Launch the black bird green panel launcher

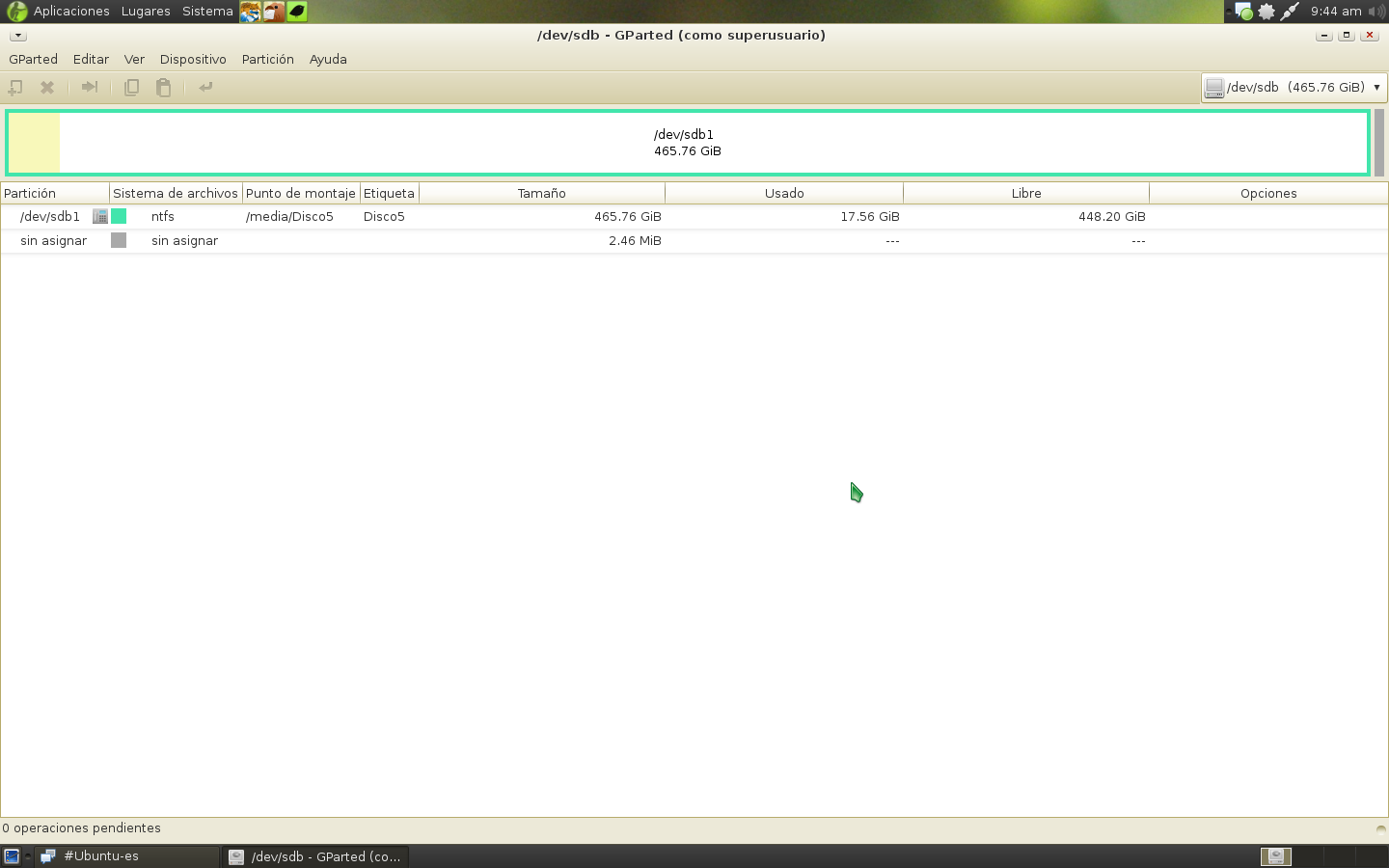[297, 12]
